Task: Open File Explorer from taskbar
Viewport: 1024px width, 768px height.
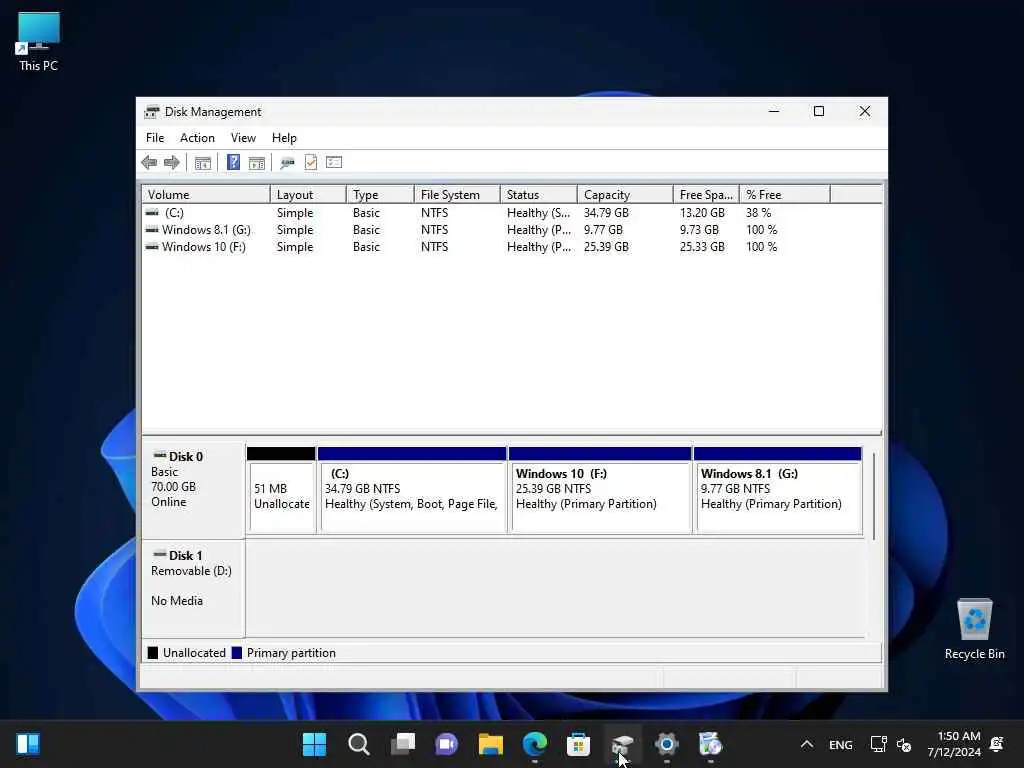Action: pos(490,744)
